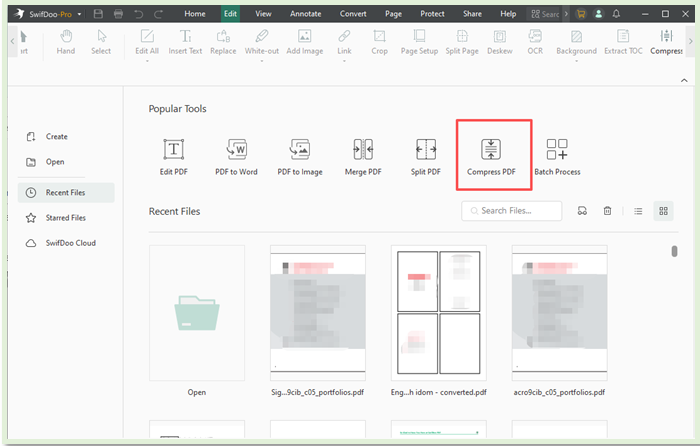This screenshot has width=700, height=446.
Task: Go to the Convert tab
Action: 353,14
